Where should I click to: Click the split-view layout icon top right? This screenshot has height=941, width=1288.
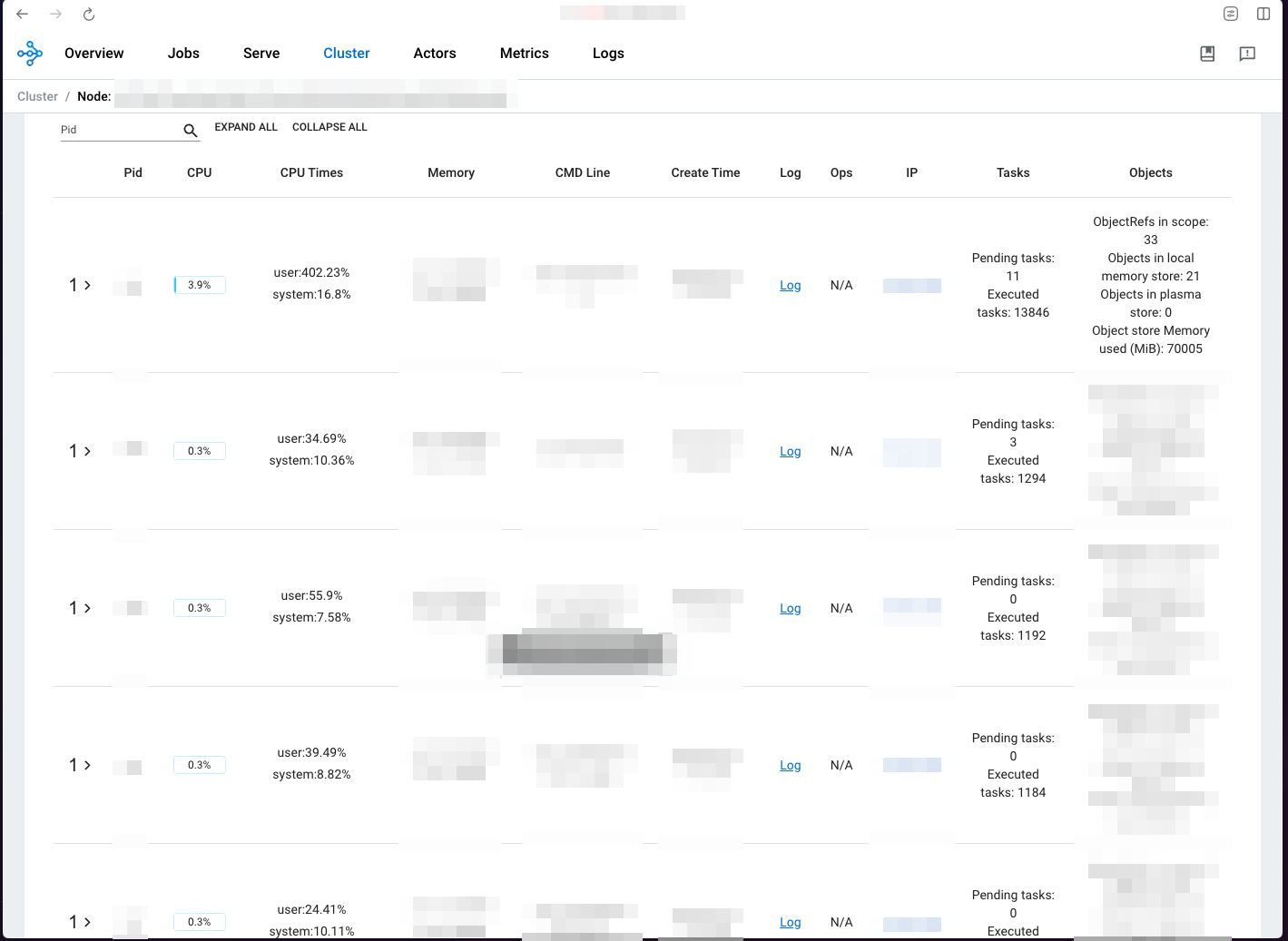[x=1263, y=14]
